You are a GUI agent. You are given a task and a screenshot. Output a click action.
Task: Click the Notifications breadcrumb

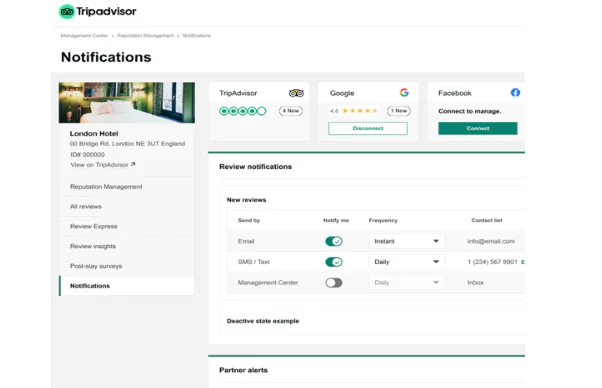197,36
